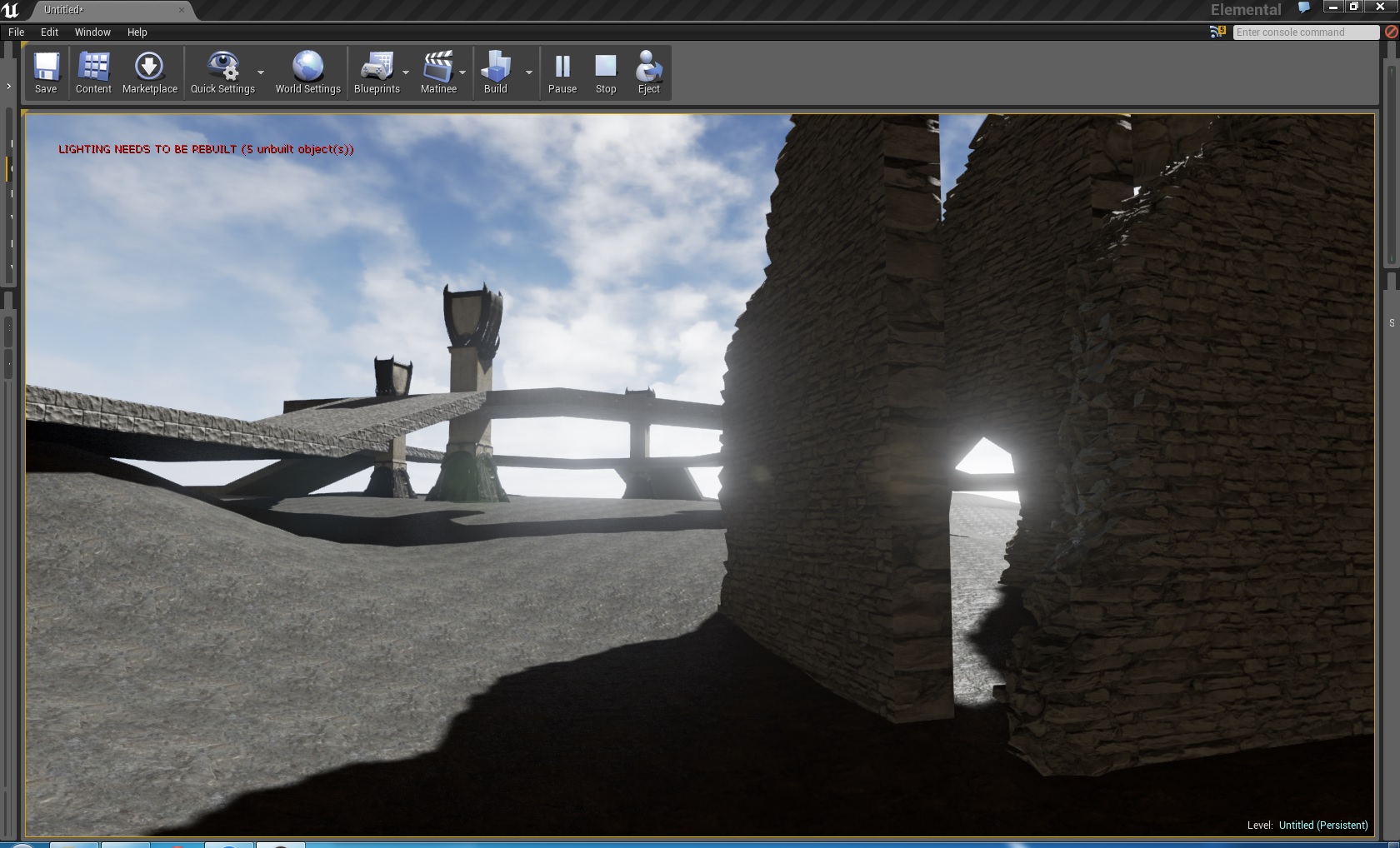The height and width of the screenshot is (848, 1400).
Task: Open the Matinee toolbar button
Action: [x=438, y=73]
